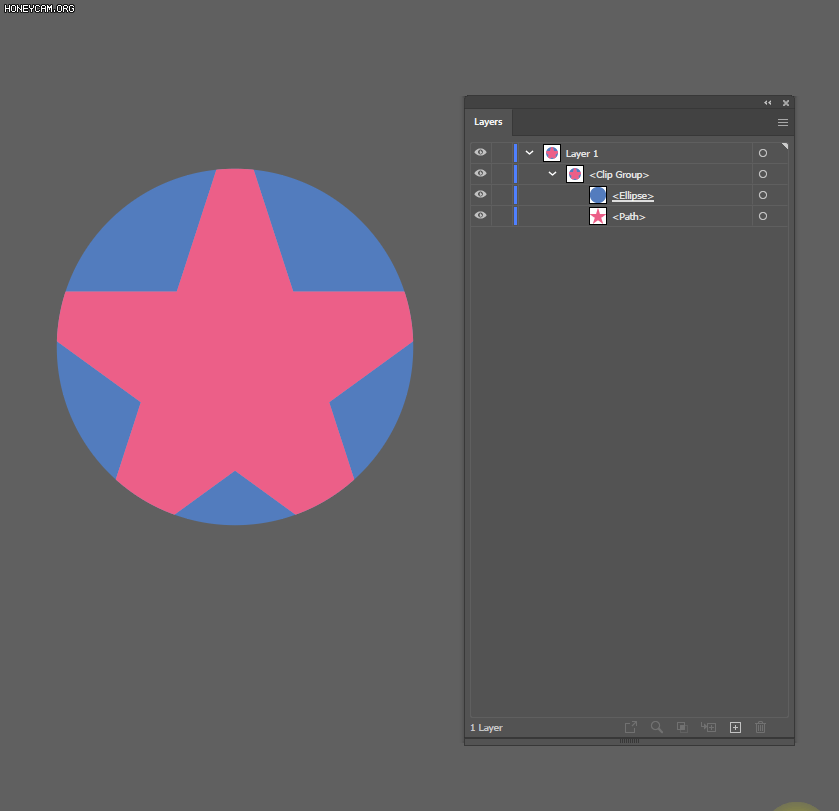Open the Layers panel hamburger menu
This screenshot has height=811, width=839.
(782, 123)
